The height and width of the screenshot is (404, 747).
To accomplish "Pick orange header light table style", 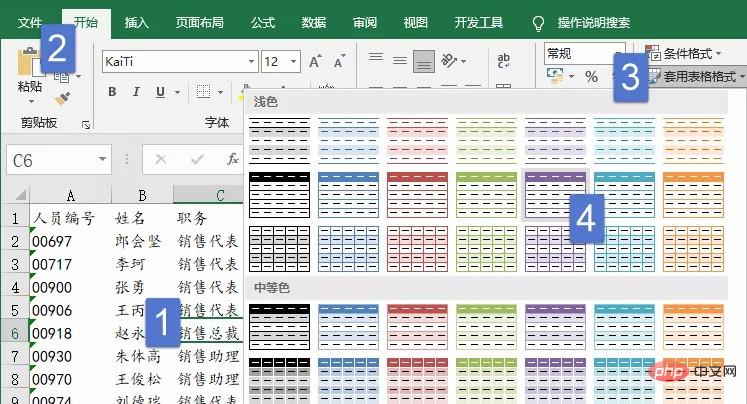I will point(693,195).
